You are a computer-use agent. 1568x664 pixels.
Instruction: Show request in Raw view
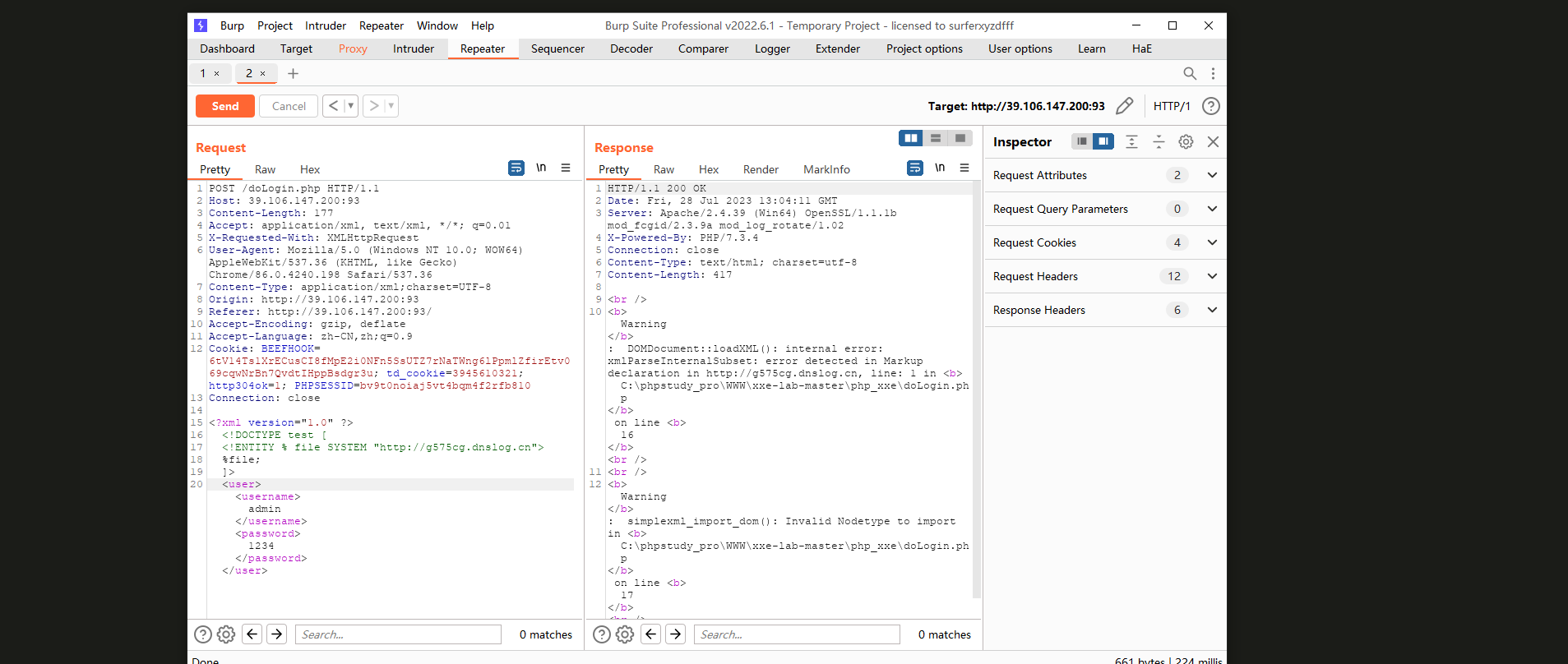click(265, 169)
